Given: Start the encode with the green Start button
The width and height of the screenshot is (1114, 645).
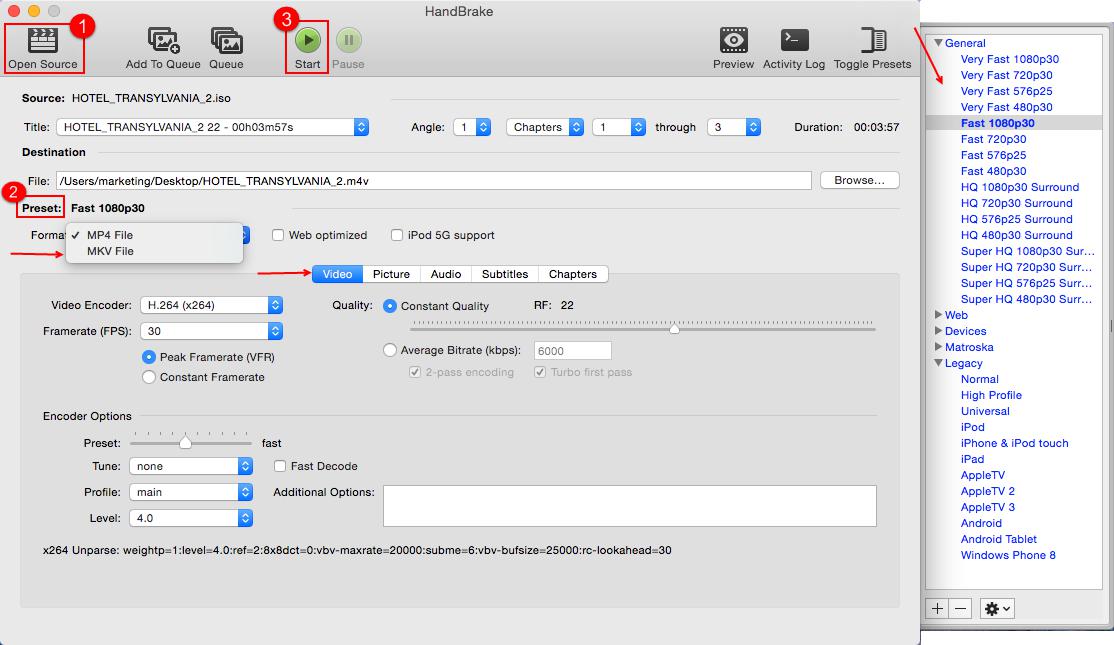Looking at the screenshot, I should 308,40.
